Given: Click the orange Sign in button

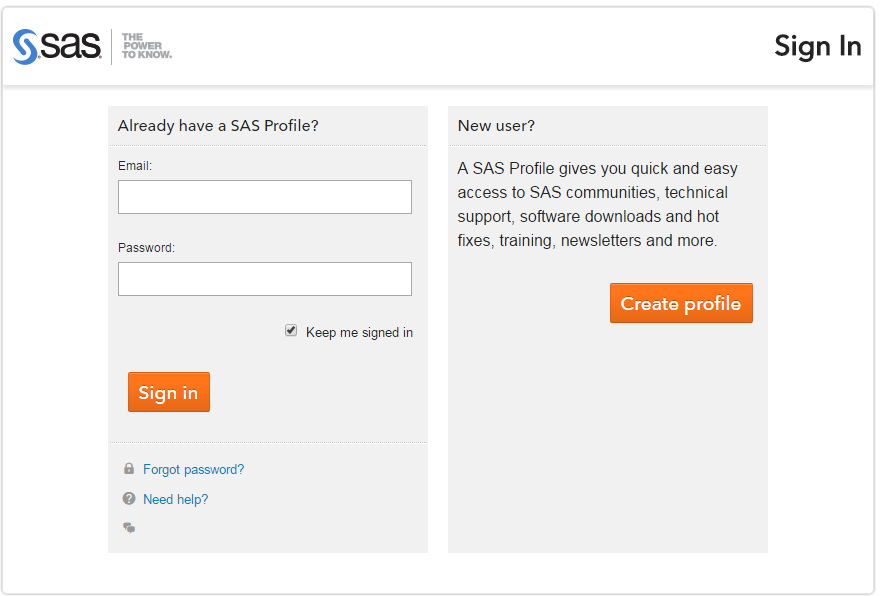Looking at the screenshot, I should pos(169,392).
